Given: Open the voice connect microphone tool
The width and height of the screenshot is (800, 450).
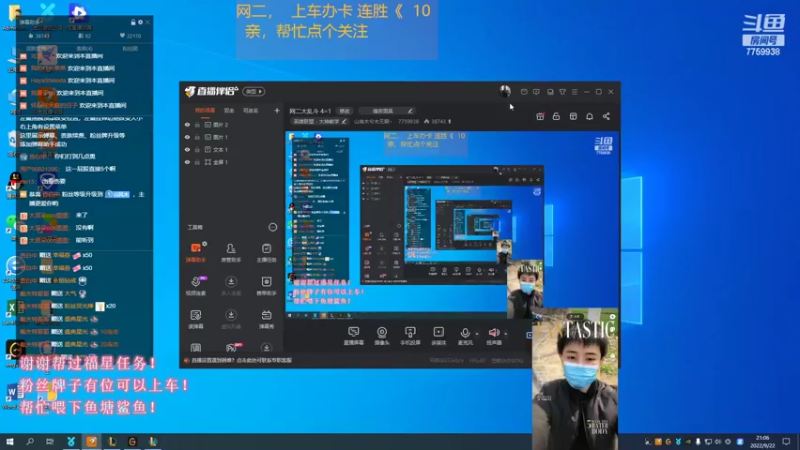Looking at the screenshot, I should tap(196, 286).
